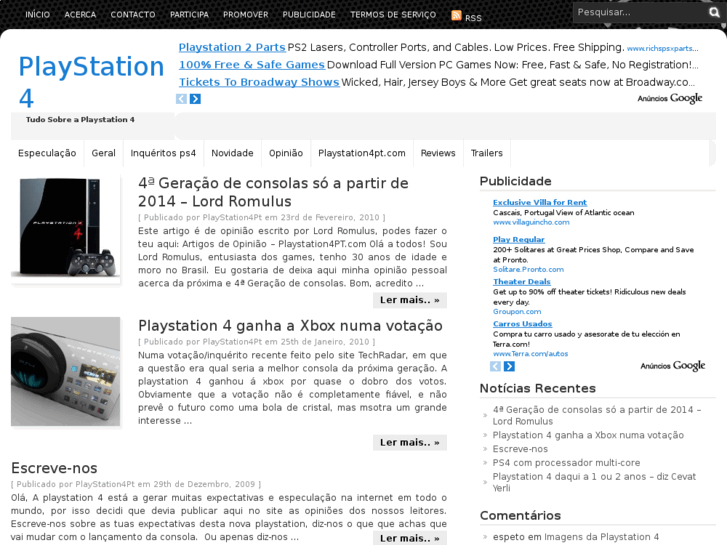727x545 pixels.
Task: Click Anúncios Google label in the sidebar
Action: (673, 366)
